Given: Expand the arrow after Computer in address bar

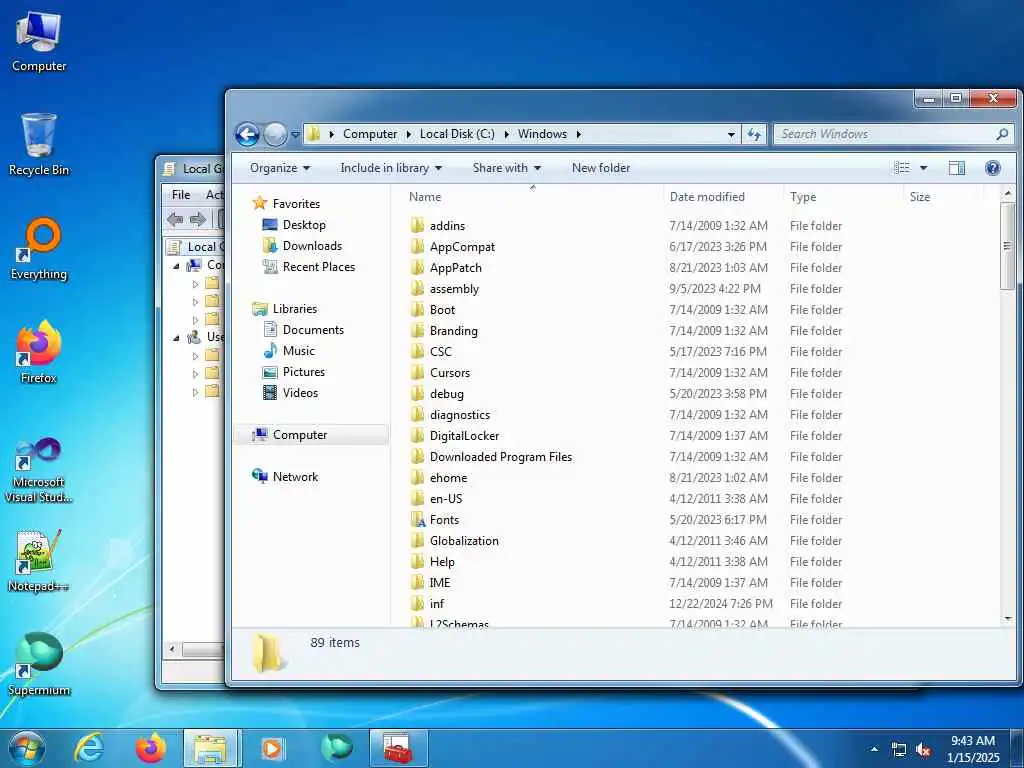Looking at the screenshot, I should (x=408, y=135).
